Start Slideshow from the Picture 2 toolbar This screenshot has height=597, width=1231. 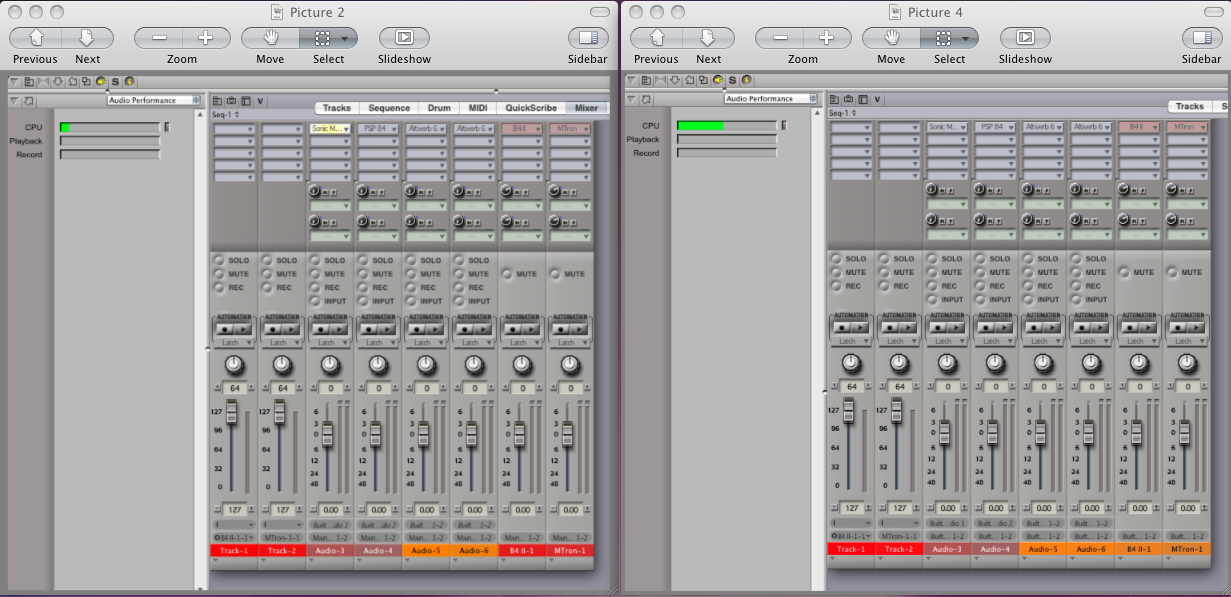(x=404, y=38)
